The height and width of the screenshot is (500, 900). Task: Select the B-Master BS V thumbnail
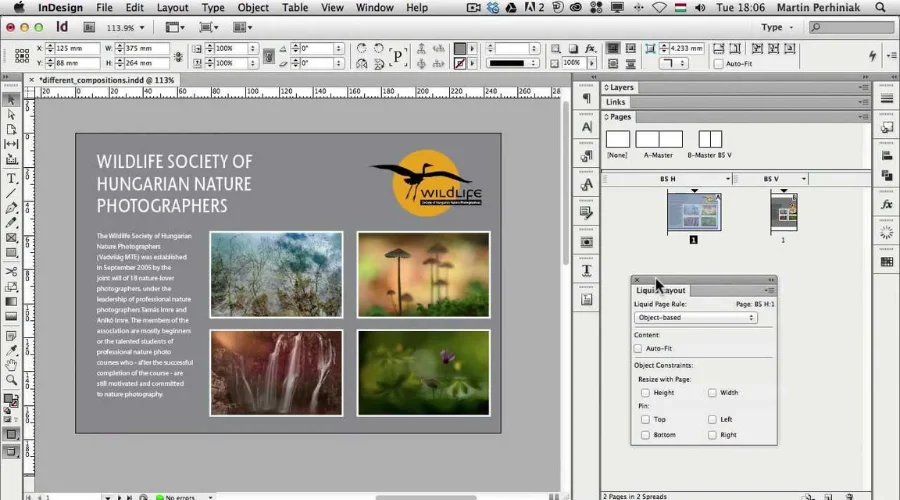coord(710,139)
